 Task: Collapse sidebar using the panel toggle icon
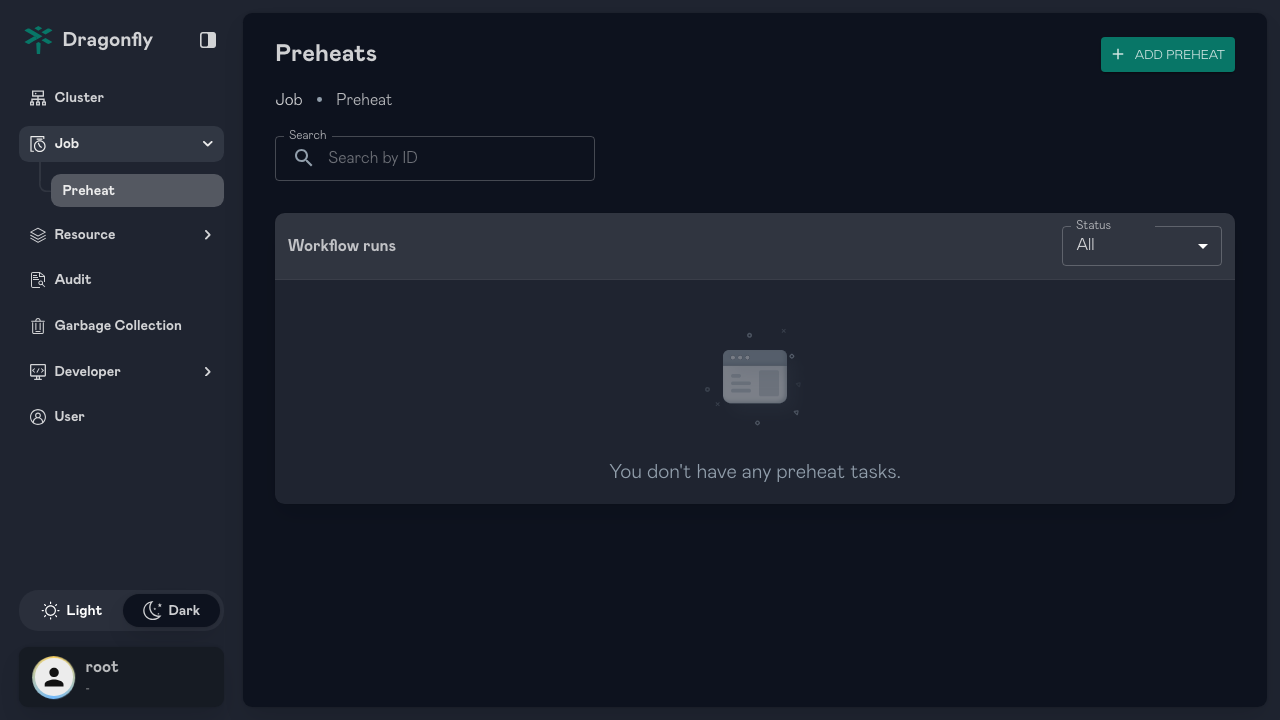click(208, 40)
